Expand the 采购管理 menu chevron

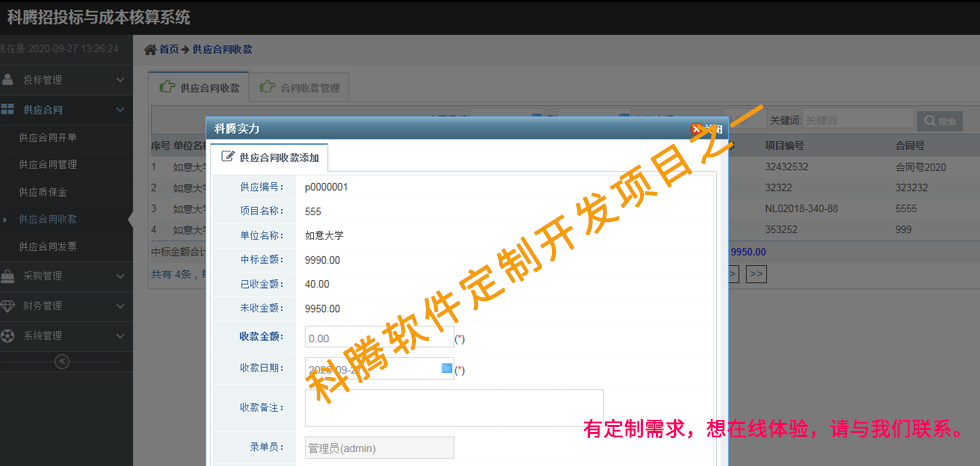click(x=121, y=275)
